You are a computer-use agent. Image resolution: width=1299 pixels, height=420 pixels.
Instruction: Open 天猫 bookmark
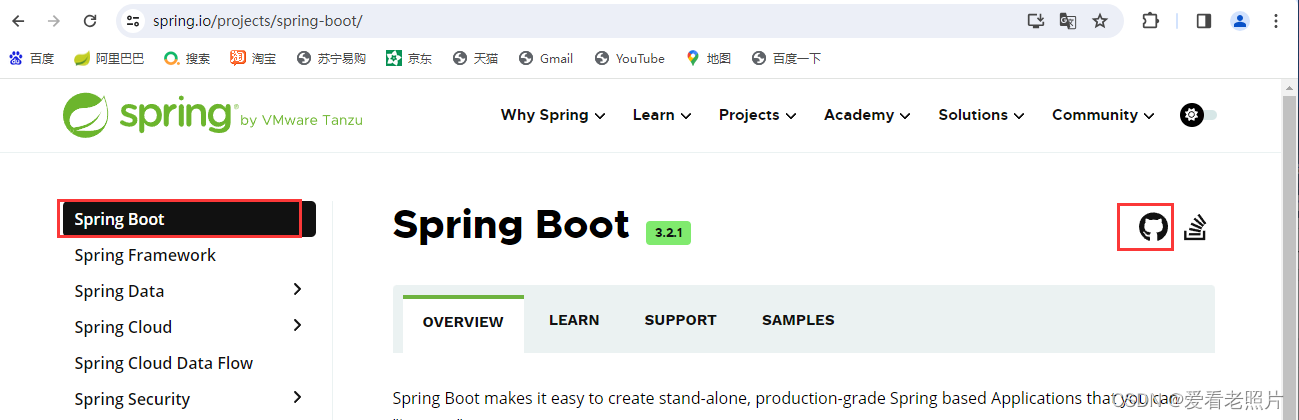475,59
